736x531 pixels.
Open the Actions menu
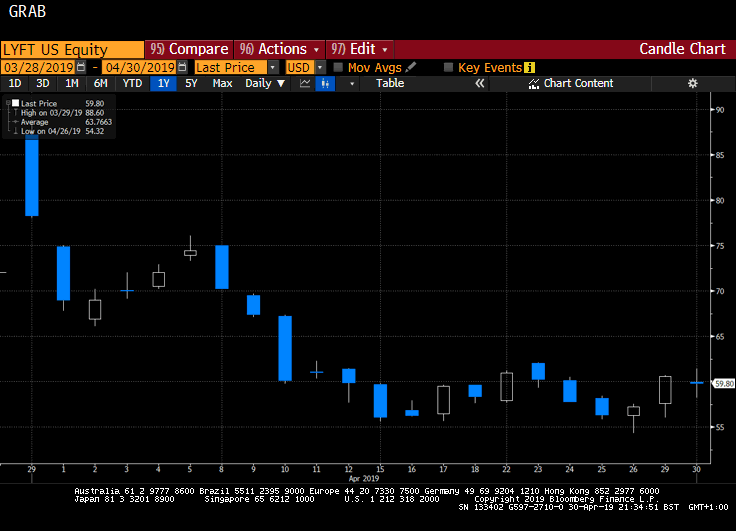282,49
